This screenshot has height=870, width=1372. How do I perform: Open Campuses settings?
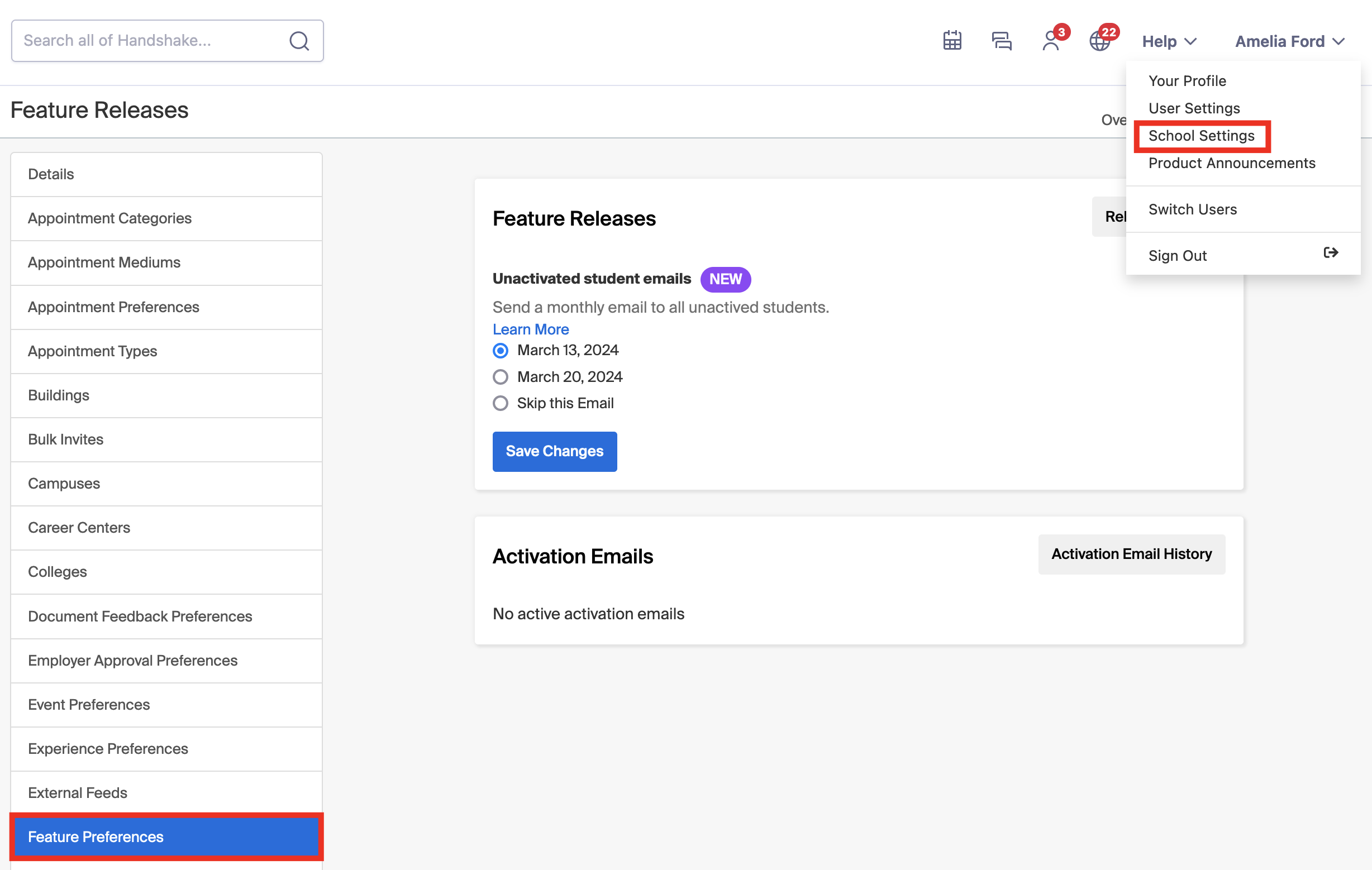(x=166, y=484)
